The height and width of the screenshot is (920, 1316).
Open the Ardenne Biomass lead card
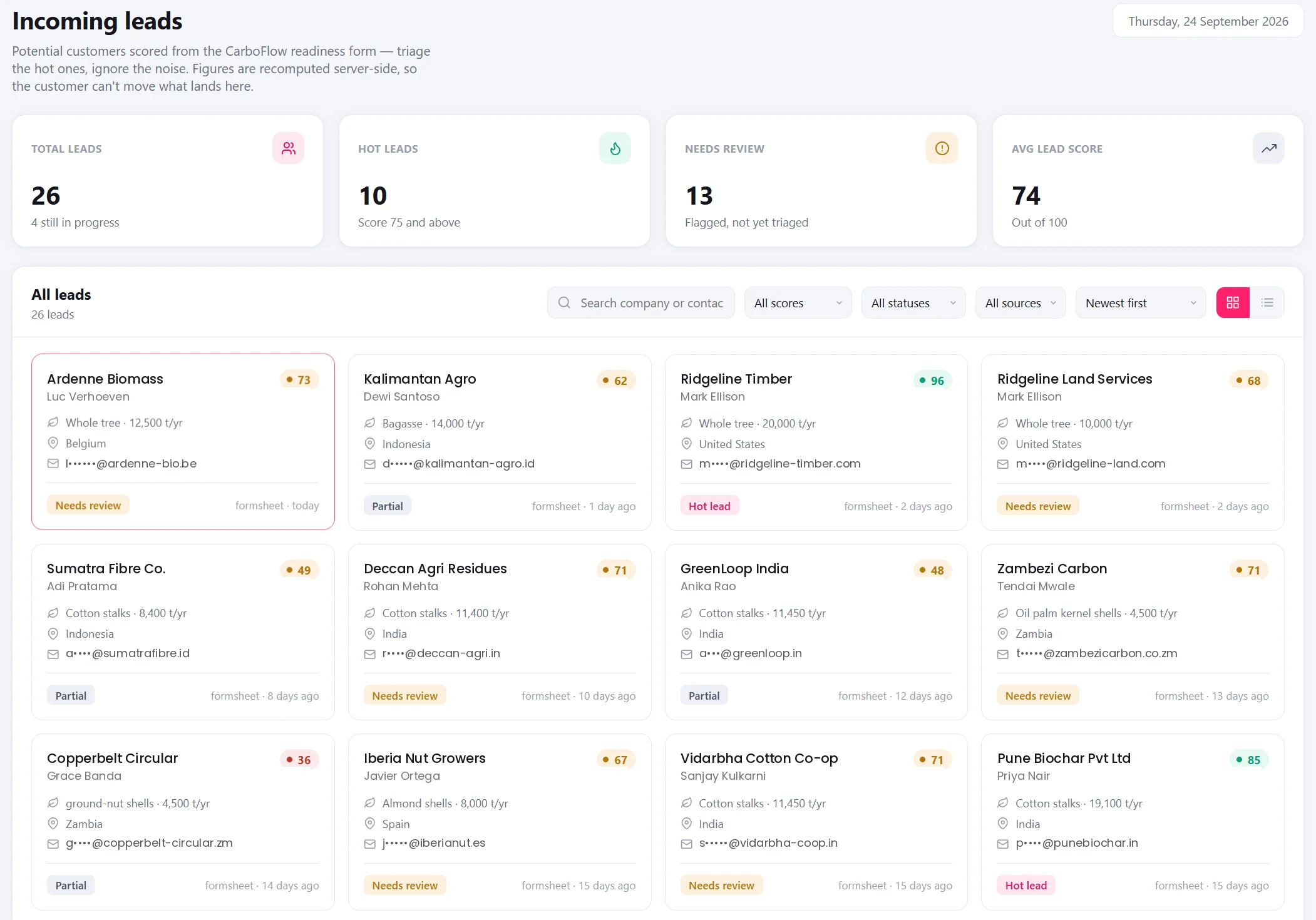[x=183, y=442]
